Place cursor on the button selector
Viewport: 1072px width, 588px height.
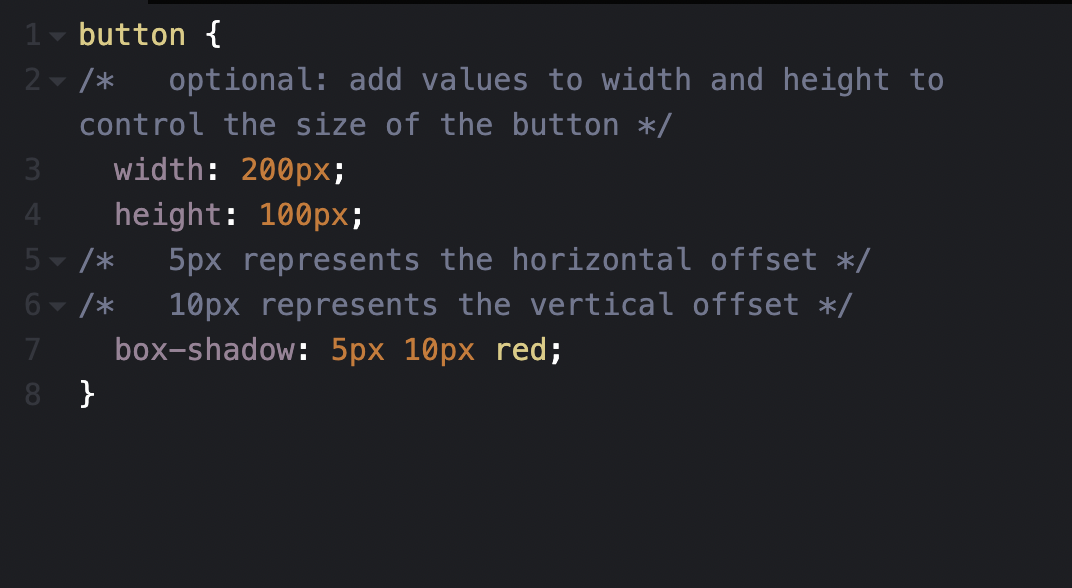tap(132, 35)
